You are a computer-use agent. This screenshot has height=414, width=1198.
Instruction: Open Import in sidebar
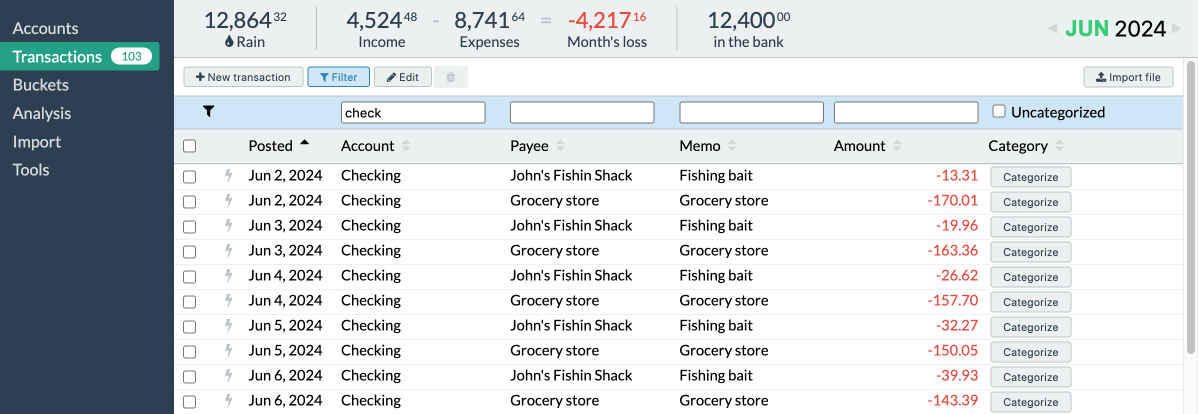point(37,141)
